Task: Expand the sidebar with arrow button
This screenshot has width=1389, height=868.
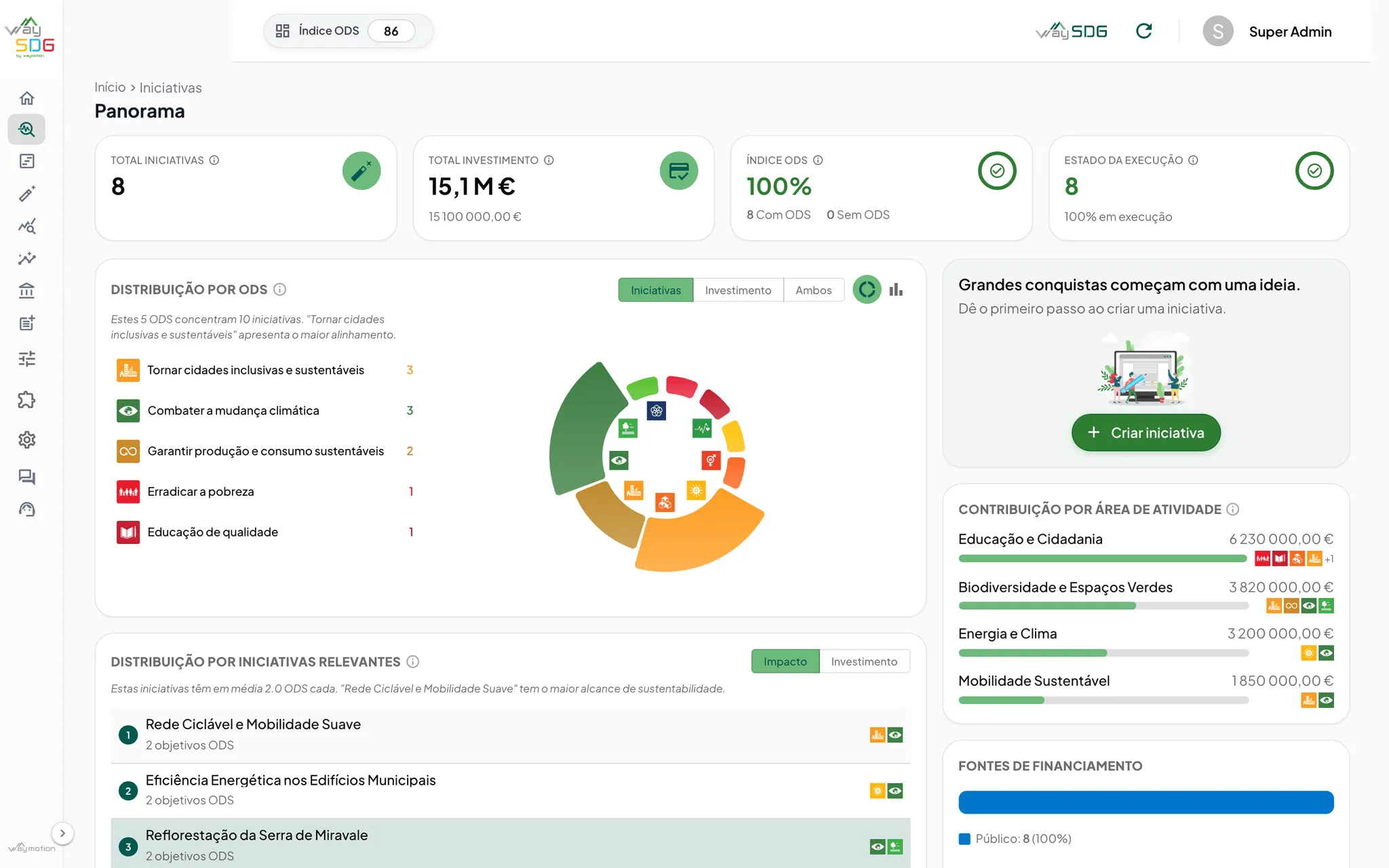Action: pyautogui.click(x=62, y=833)
